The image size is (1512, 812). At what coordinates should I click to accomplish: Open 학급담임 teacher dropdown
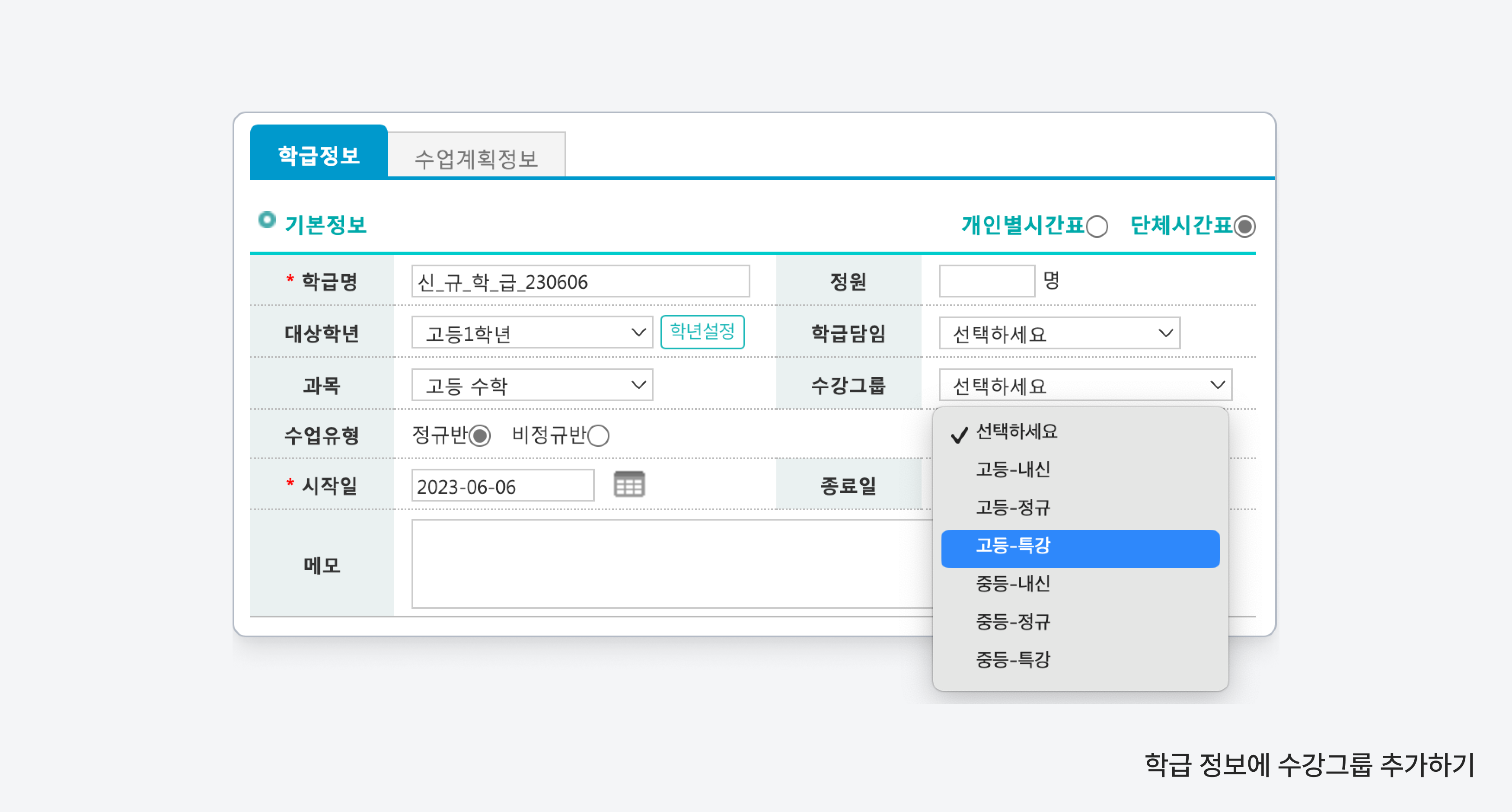click(1059, 333)
